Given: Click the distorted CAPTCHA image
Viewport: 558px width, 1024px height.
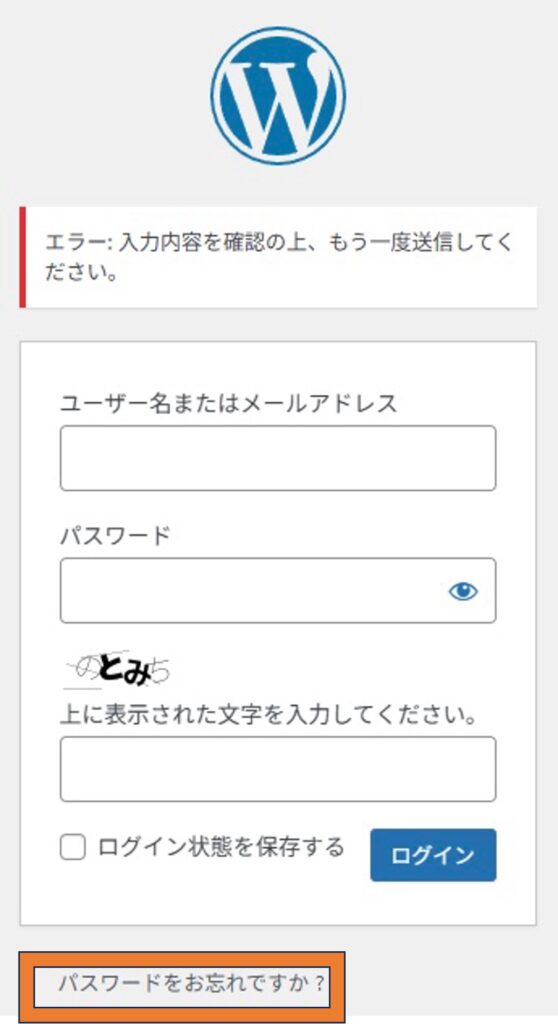Looking at the screenshot, I should click(x=116, y=671).
